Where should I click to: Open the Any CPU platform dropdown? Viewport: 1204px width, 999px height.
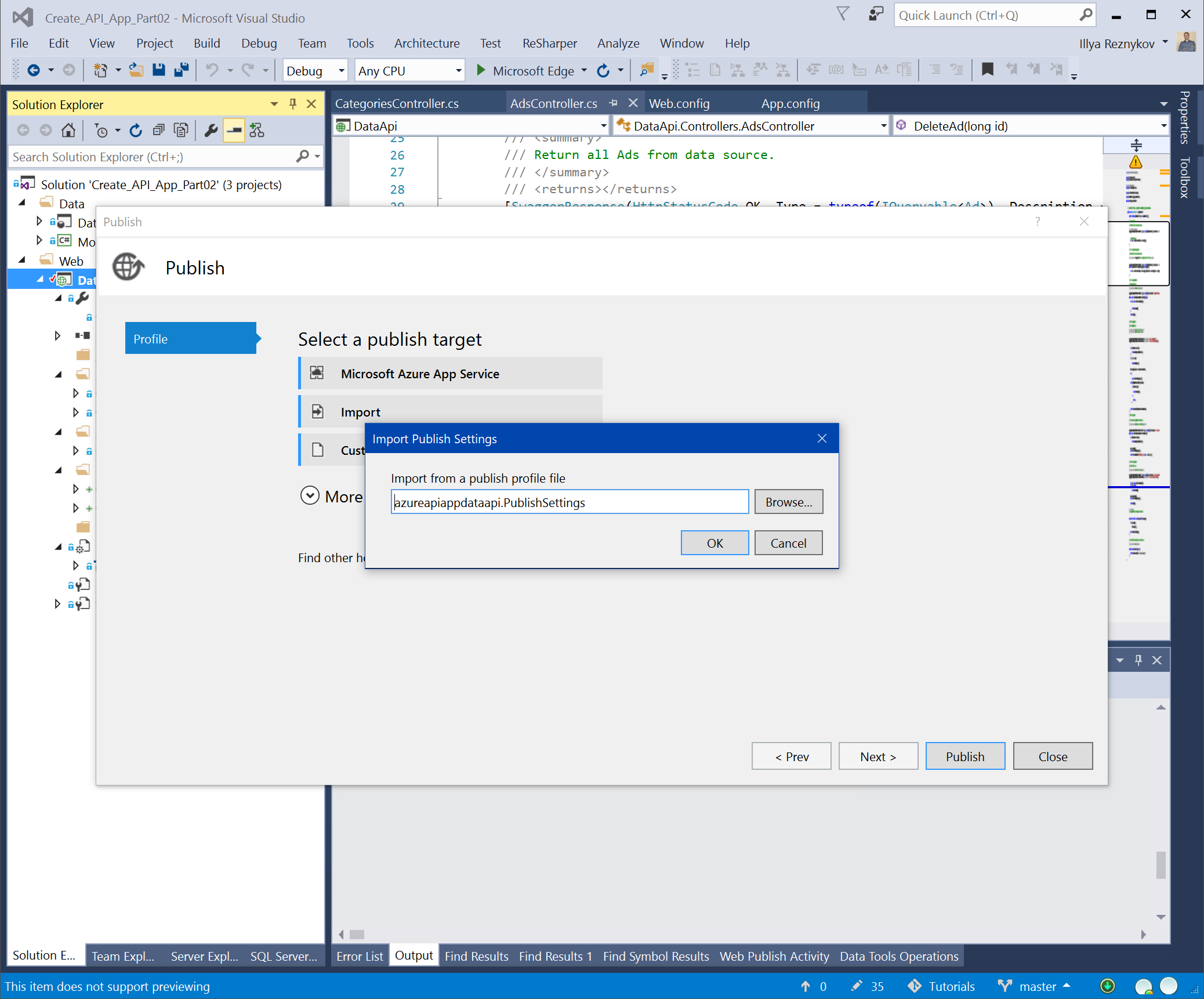(458, 71)
